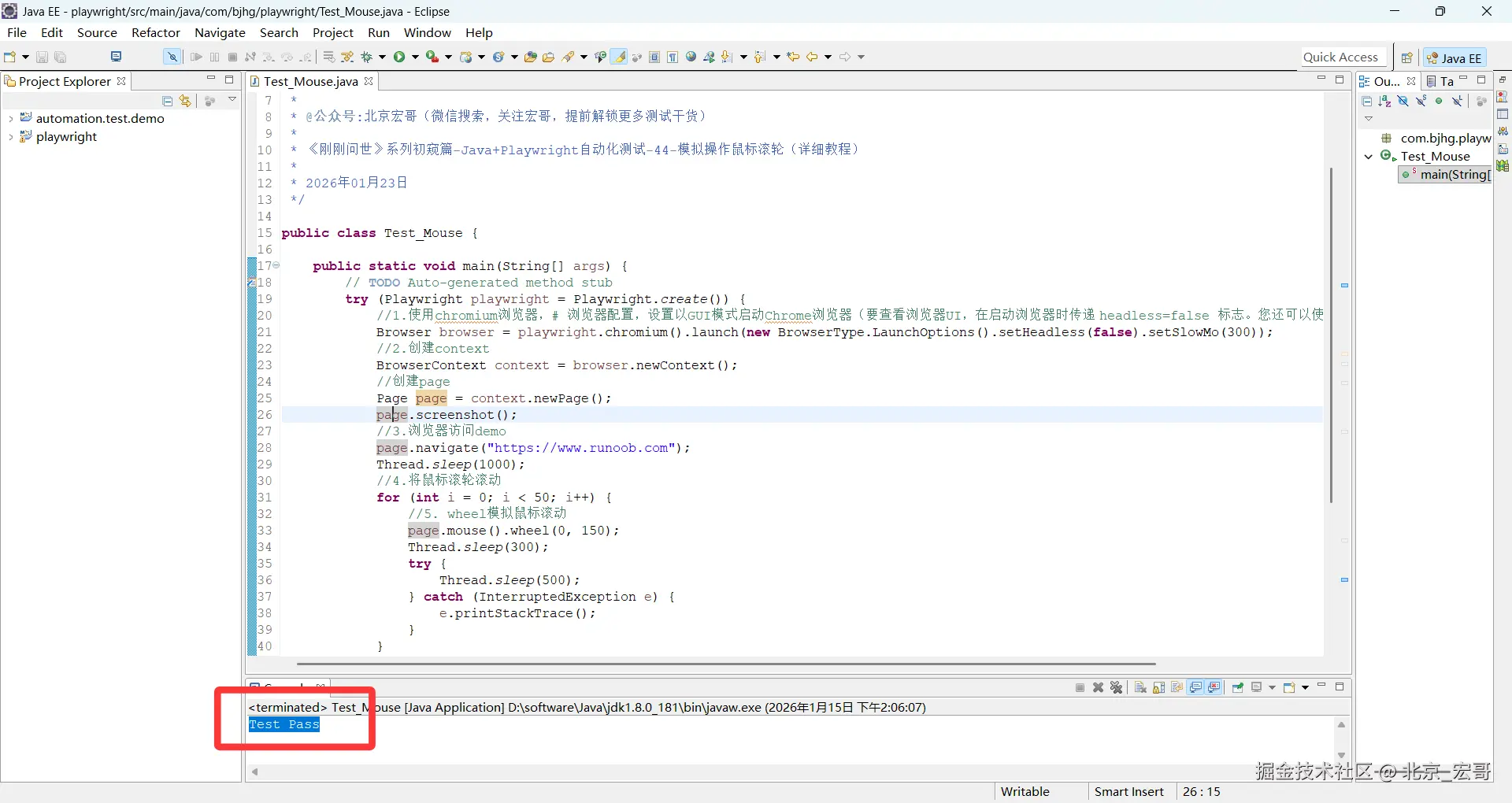Toggle Hide Local Types in the Outline
Screen dimensions: 1512x803
pos(1458,101)
